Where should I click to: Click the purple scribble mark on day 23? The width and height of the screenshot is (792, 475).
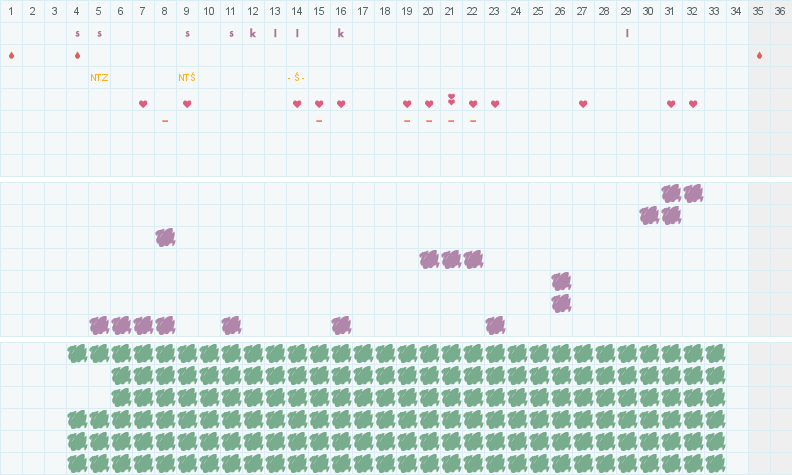pyautogui.click(x=495, y=325)
